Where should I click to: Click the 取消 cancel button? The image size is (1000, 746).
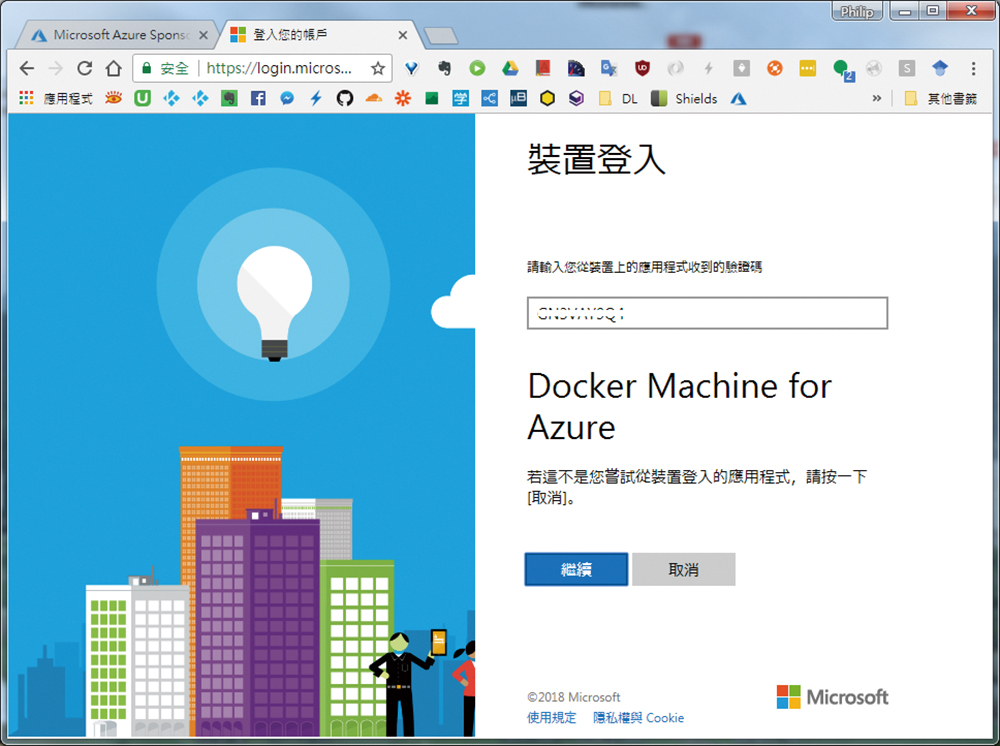[684, 569]
